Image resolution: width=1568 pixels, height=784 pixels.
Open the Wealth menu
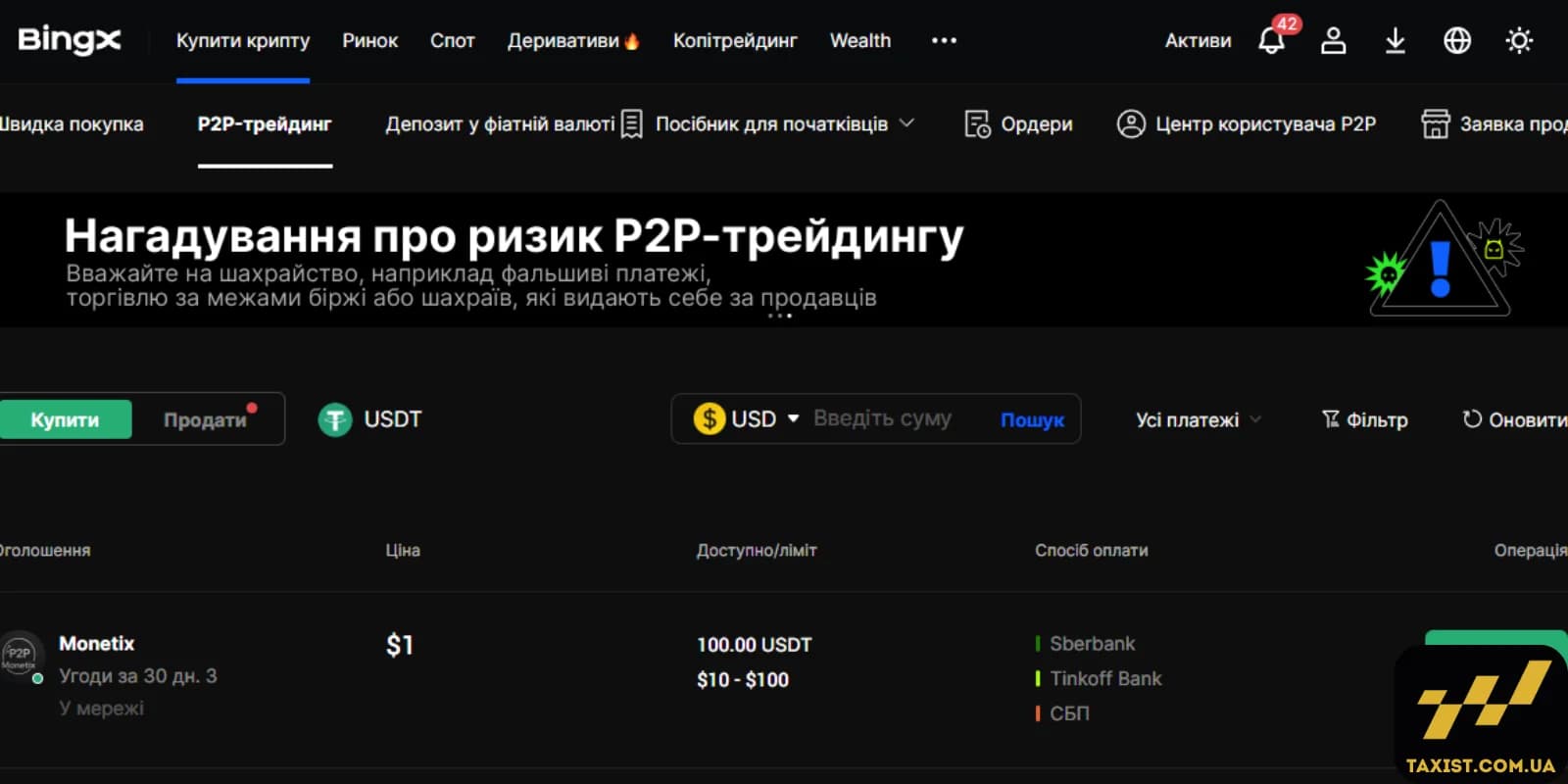pos(860,41)
